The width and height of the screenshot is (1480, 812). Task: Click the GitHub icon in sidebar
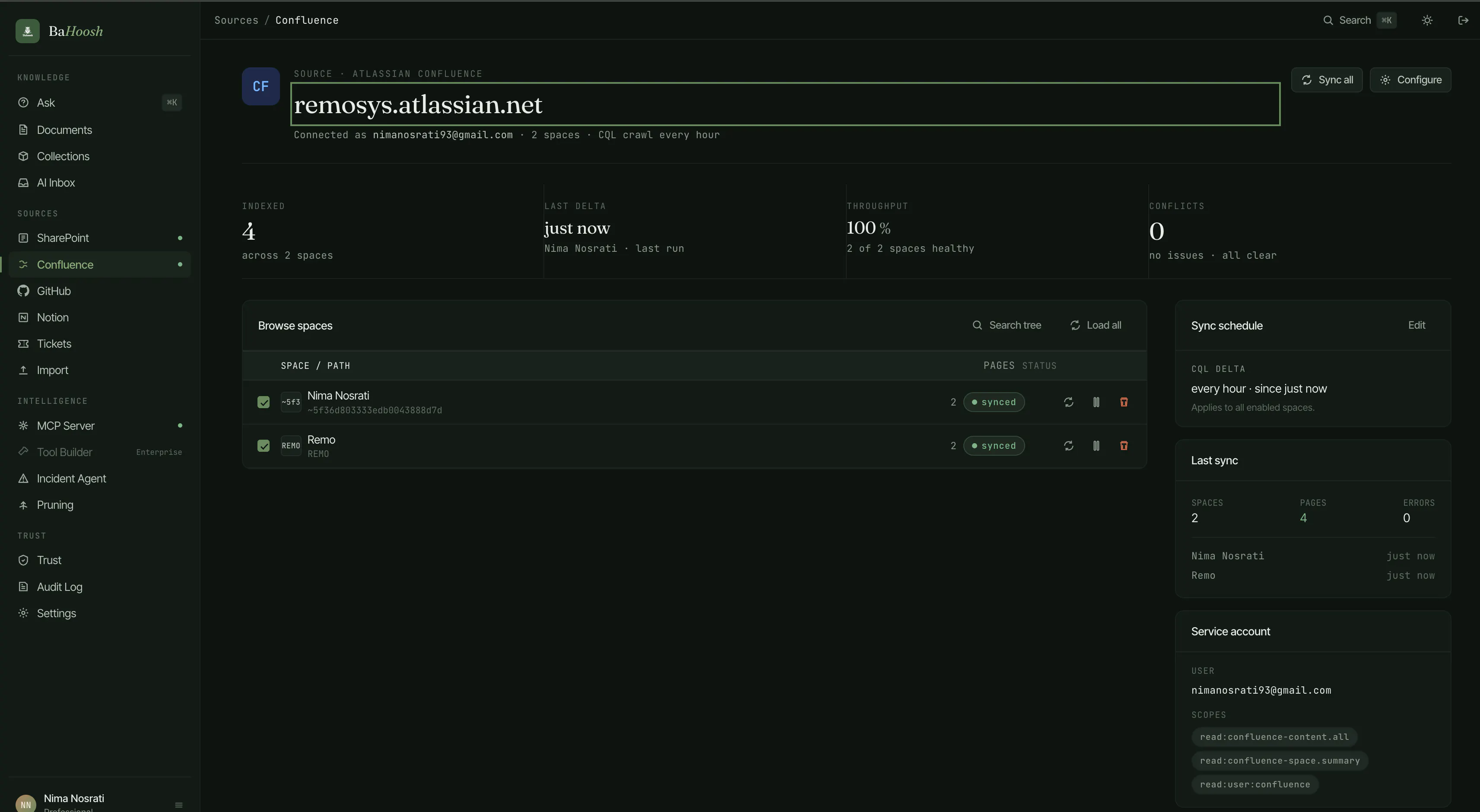tap(23, 291)
